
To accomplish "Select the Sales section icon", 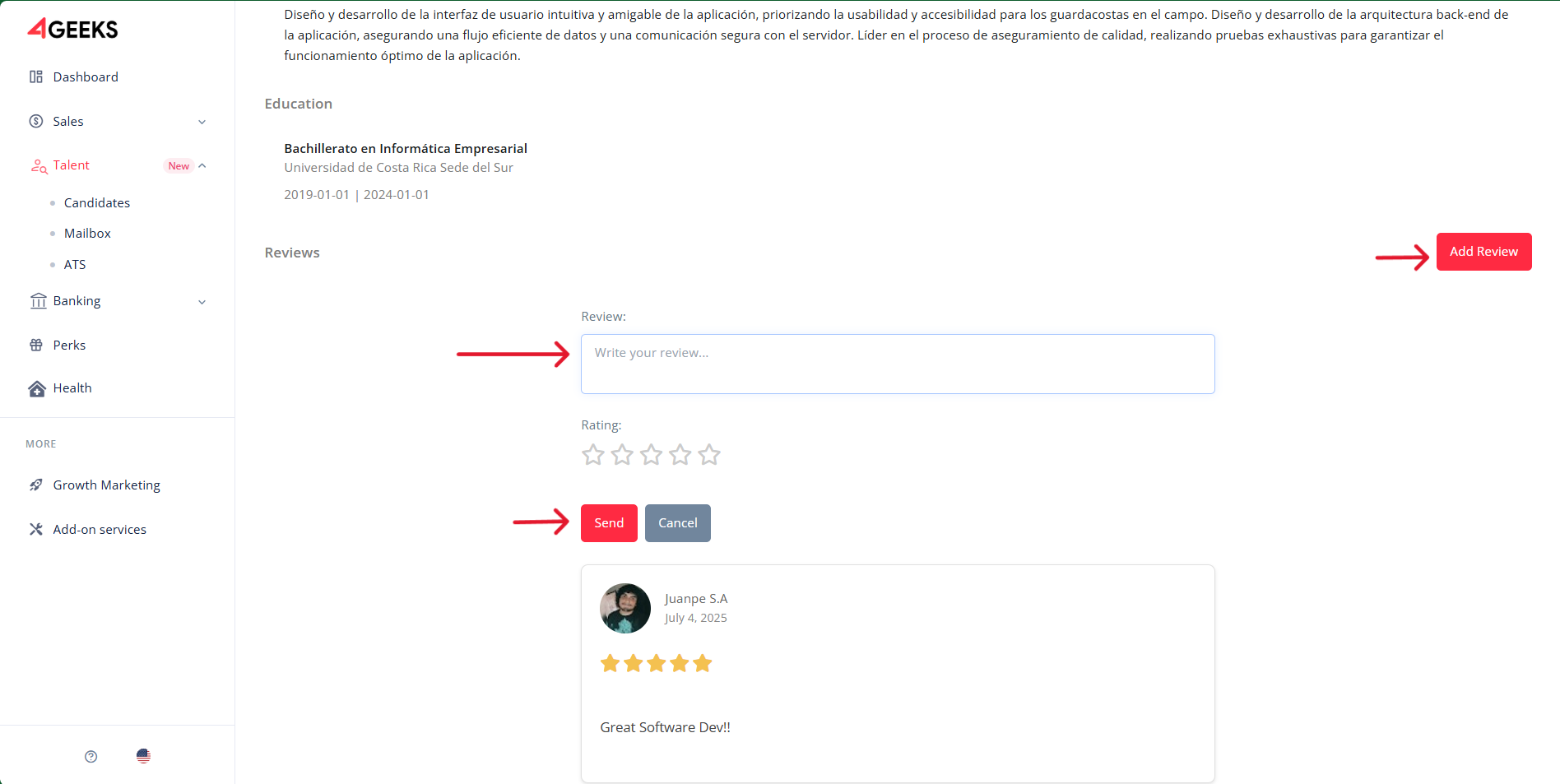I will 36,121.
